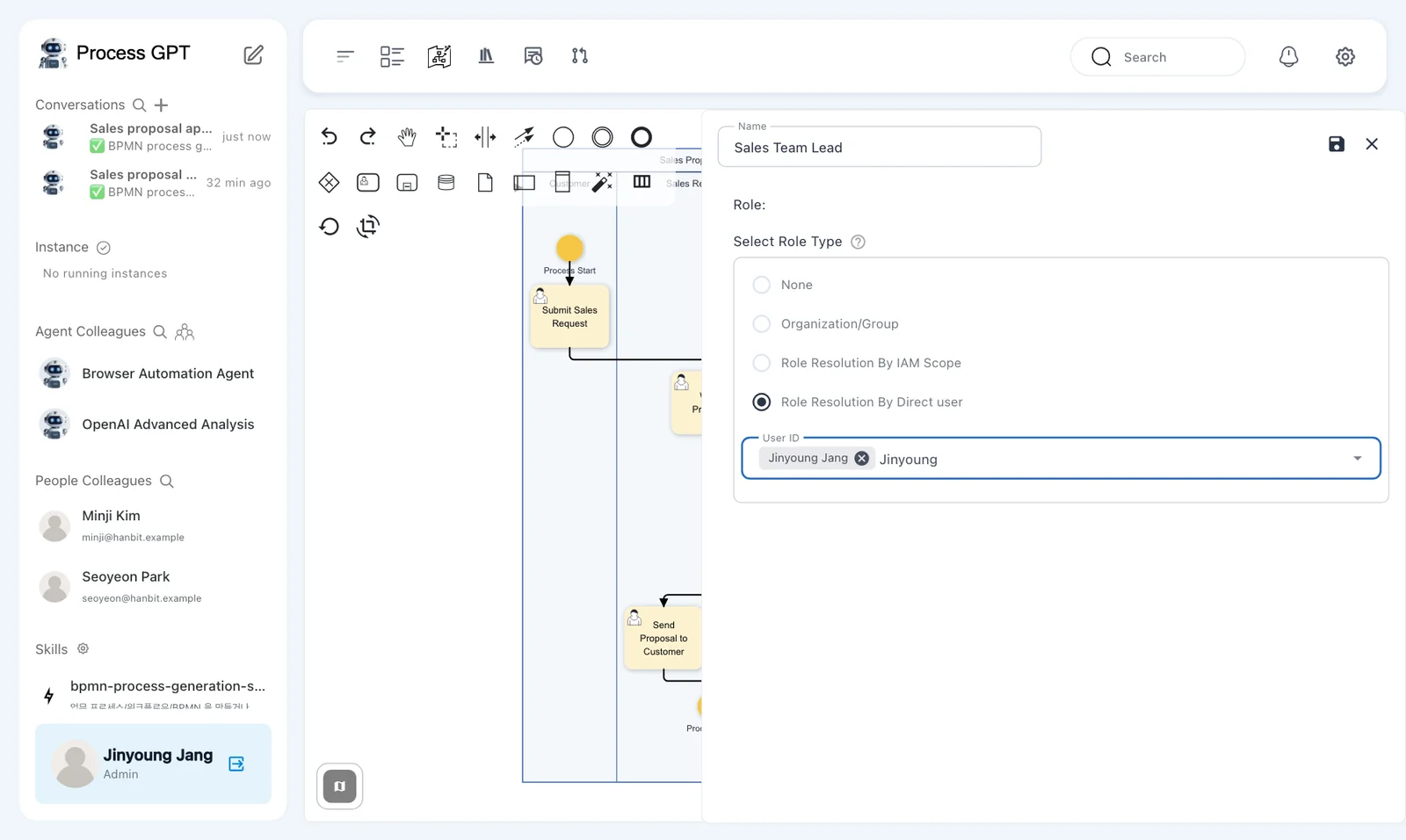The height and width of the screenshot is (840, 1406).
Task: Click the undo arrow icon
Action: click(x=329, y=137)
